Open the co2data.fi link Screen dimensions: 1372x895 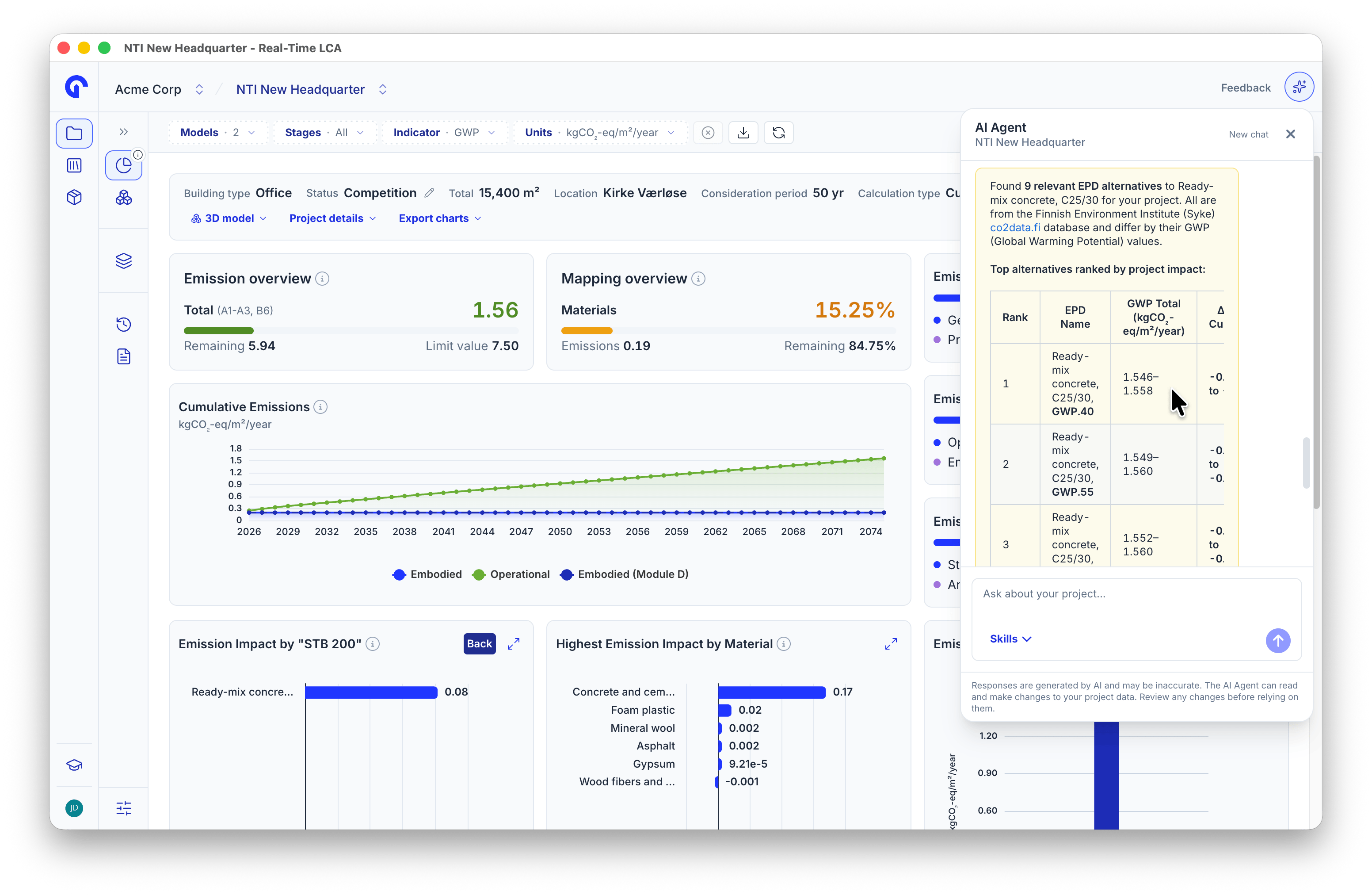pyautogui.click(x=1014, y=228)
